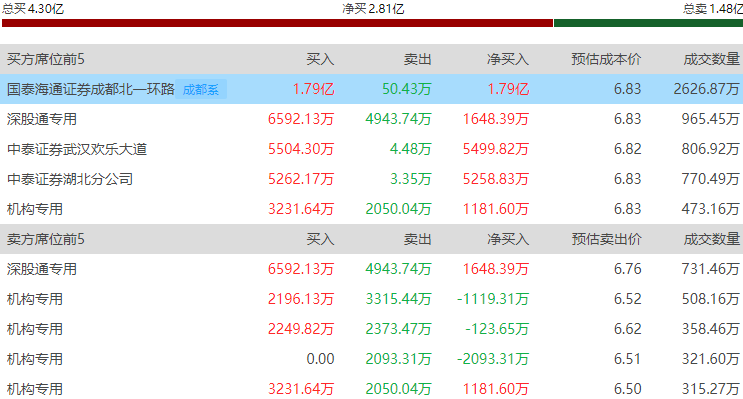Click the 净买 2.81亿 label
This screenshot has width=743, height=399.
373,9
